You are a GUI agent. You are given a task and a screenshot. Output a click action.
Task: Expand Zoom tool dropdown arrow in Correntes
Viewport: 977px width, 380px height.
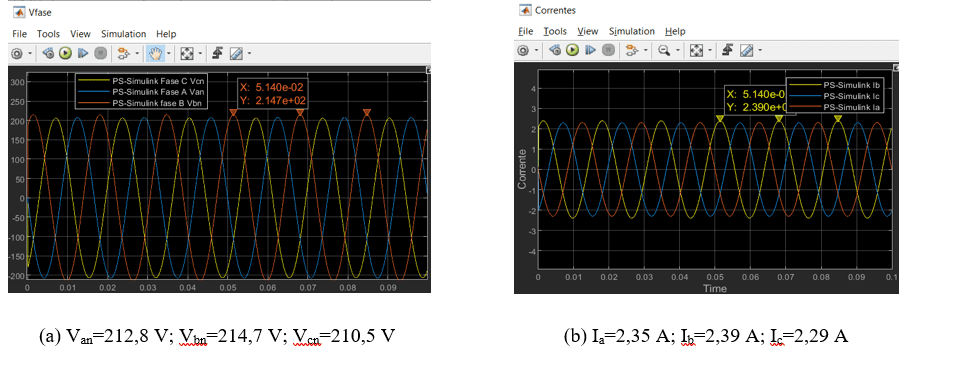677,50
